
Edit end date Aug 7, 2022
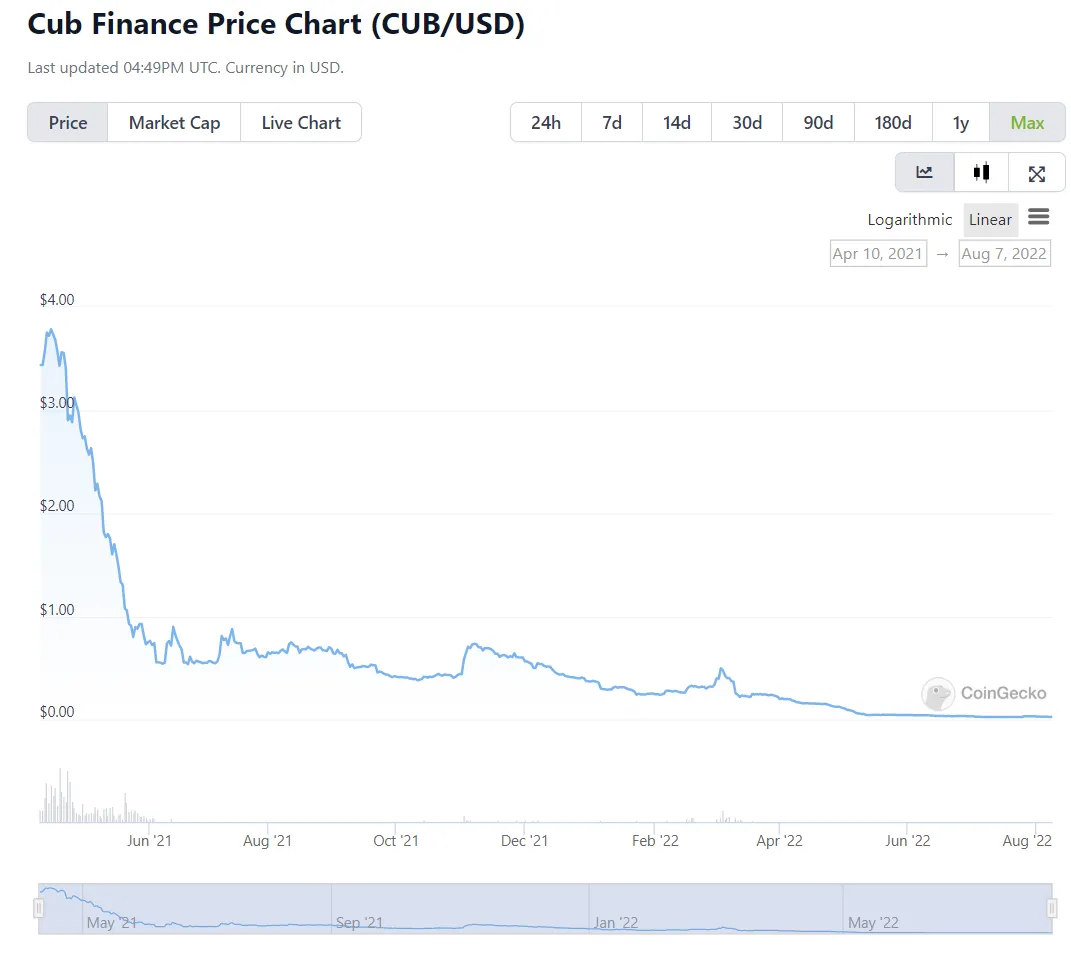click(x=1004, y=253)
